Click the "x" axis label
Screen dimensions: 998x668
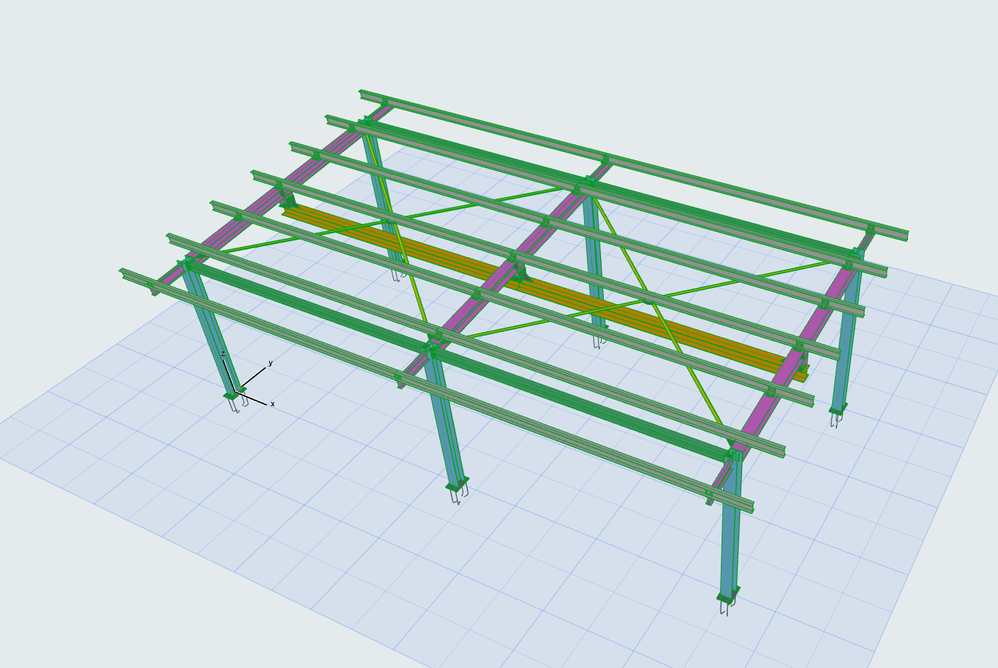pos(272,404)
